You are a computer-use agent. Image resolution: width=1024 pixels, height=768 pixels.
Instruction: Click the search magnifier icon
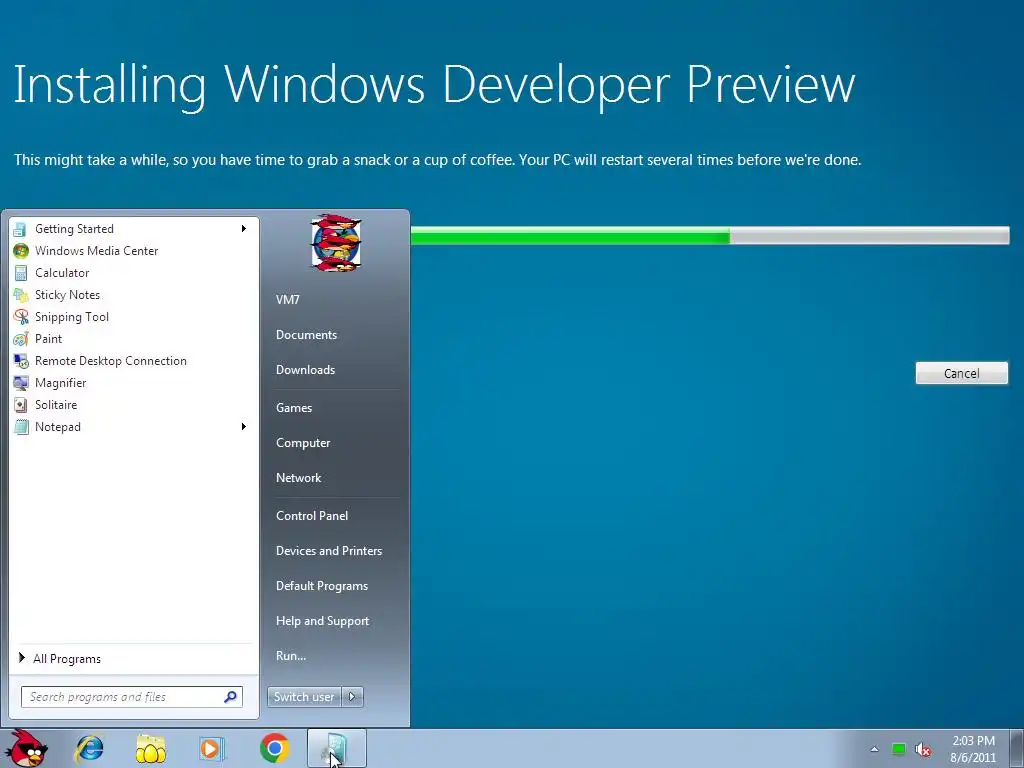click(230, 697)
